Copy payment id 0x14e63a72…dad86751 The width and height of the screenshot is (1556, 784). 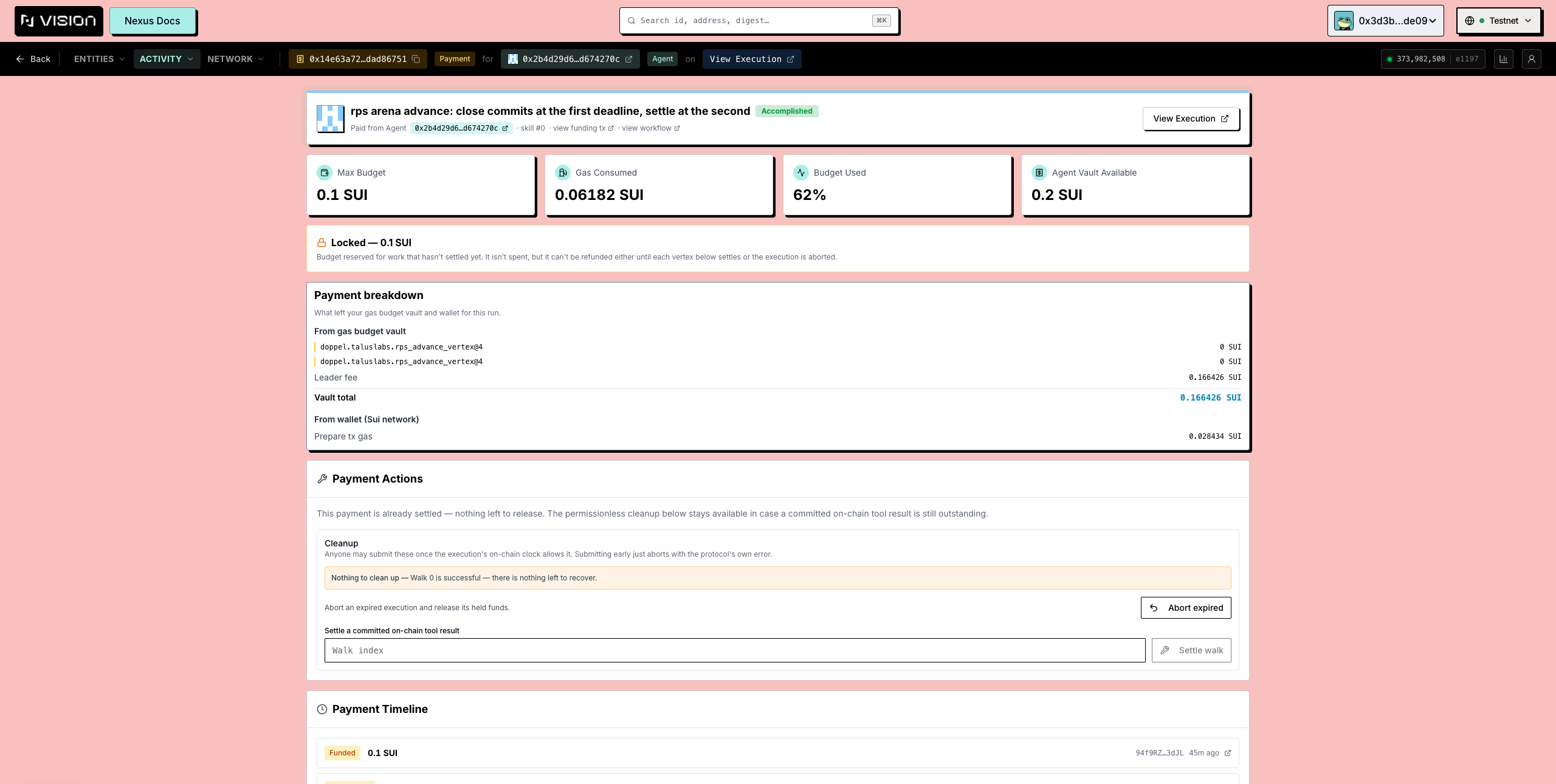coord(416,59)
